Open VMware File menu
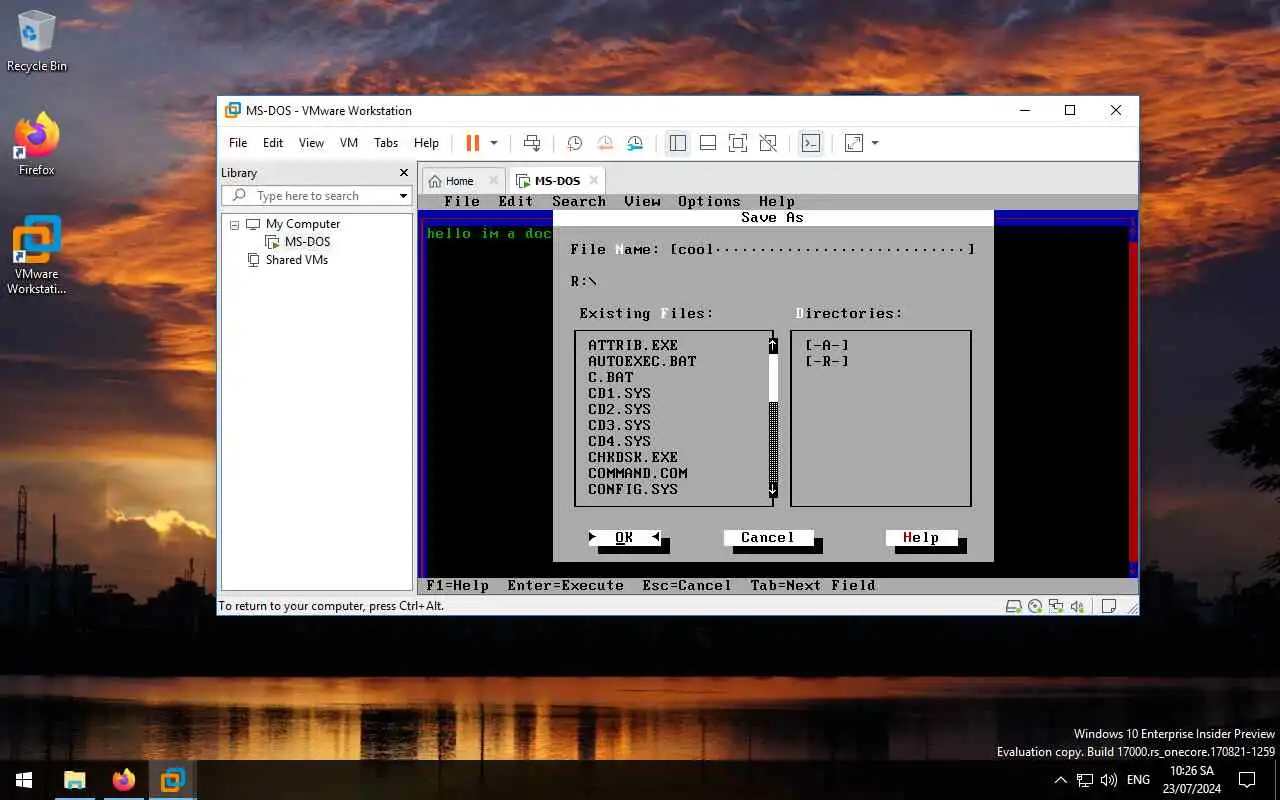 [x=238, y=143]
